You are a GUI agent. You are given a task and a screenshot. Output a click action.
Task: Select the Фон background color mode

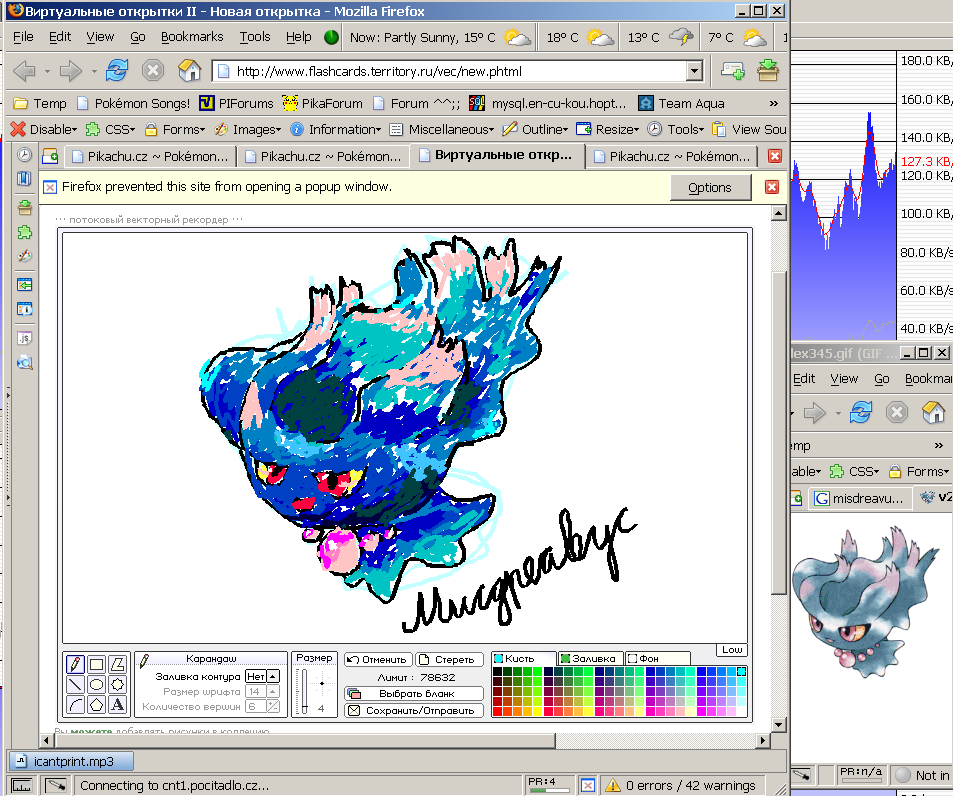[x=658, y=659]
